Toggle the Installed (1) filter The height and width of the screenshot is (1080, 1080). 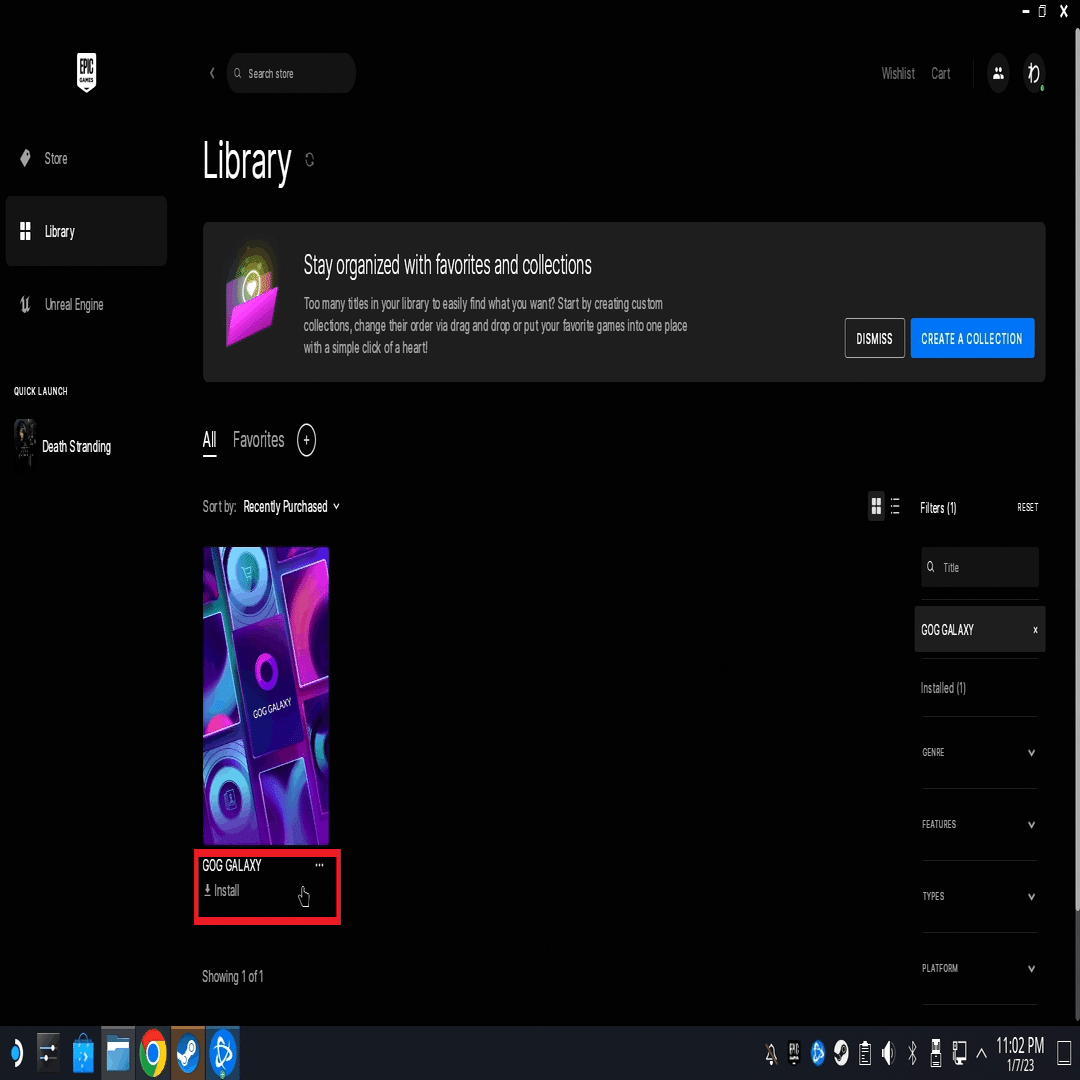coord(943,687)
